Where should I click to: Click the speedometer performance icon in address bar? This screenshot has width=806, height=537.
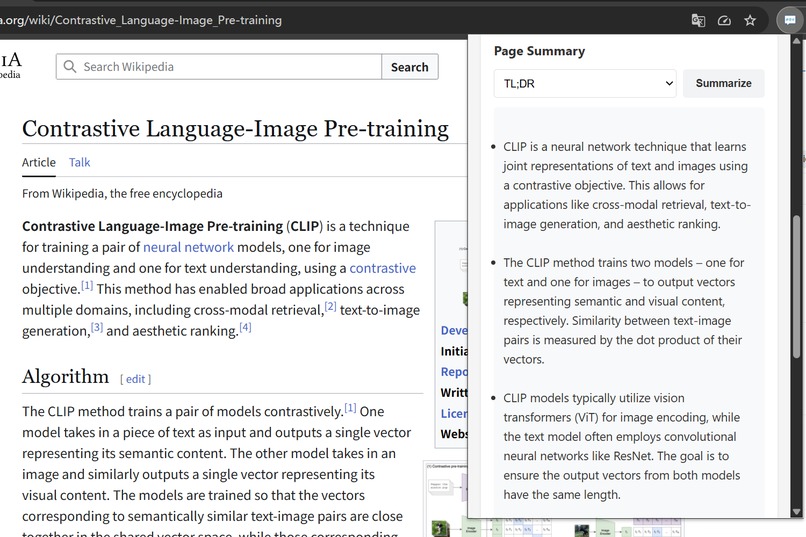(x=724, y=21)
